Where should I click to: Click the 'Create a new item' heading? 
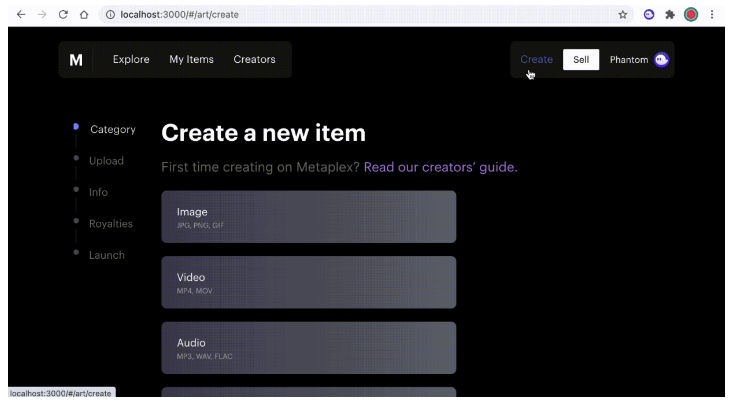click(263, 133)
